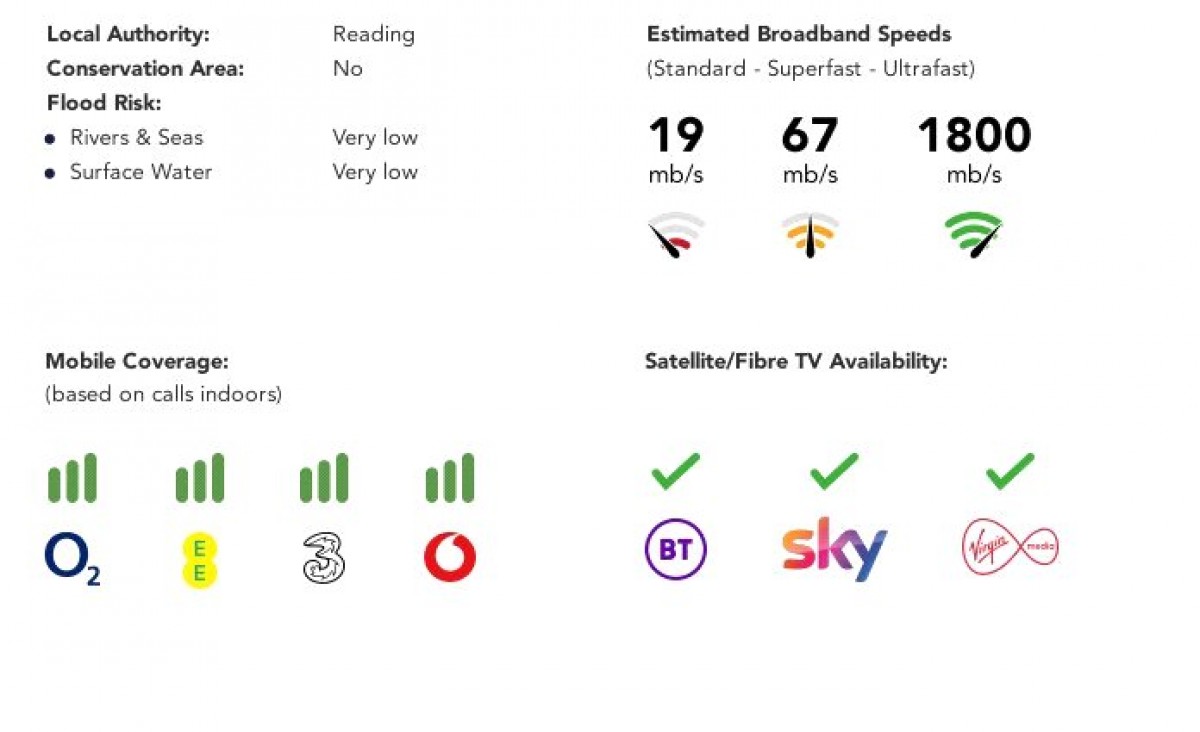
Task: Click the BT logo
Action: point(676,550)
